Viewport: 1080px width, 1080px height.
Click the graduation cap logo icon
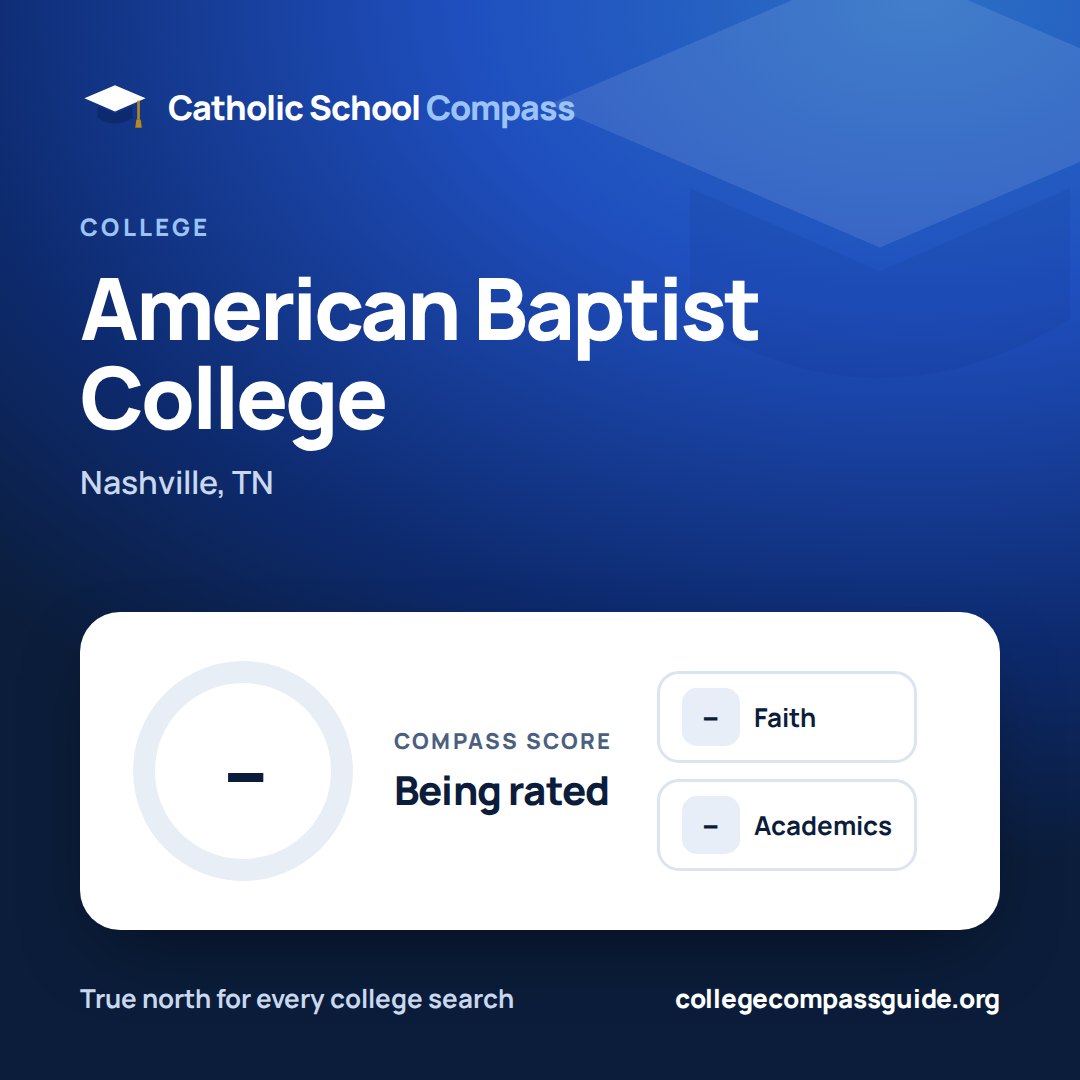point(114,107)
